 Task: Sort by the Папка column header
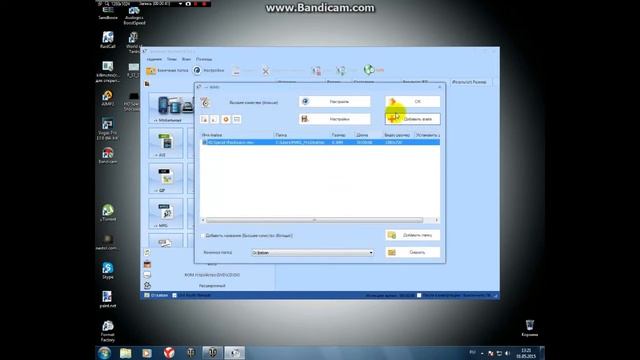tap(302, 135)
